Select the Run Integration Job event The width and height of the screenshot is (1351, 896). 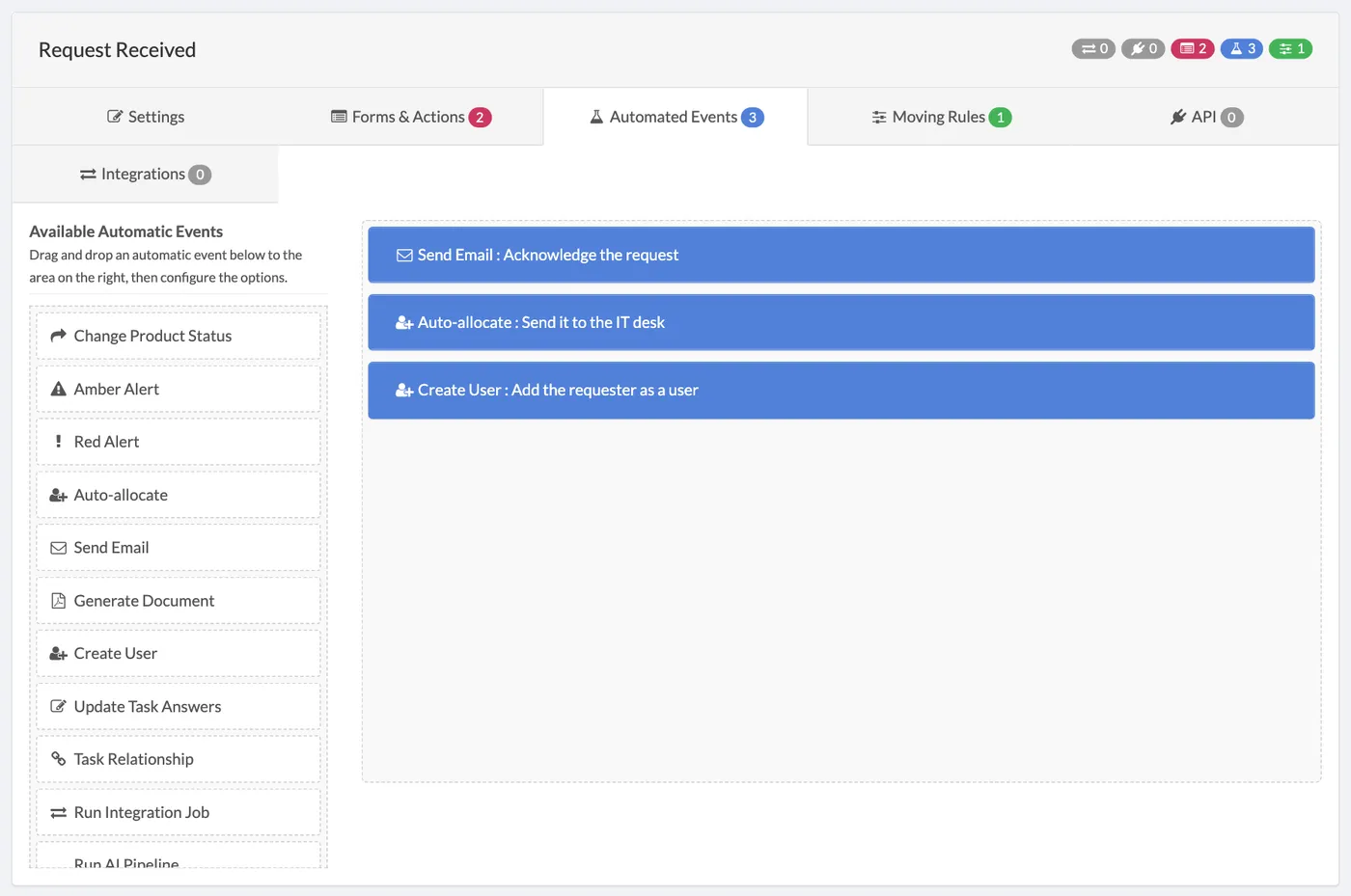coord(179,812)
